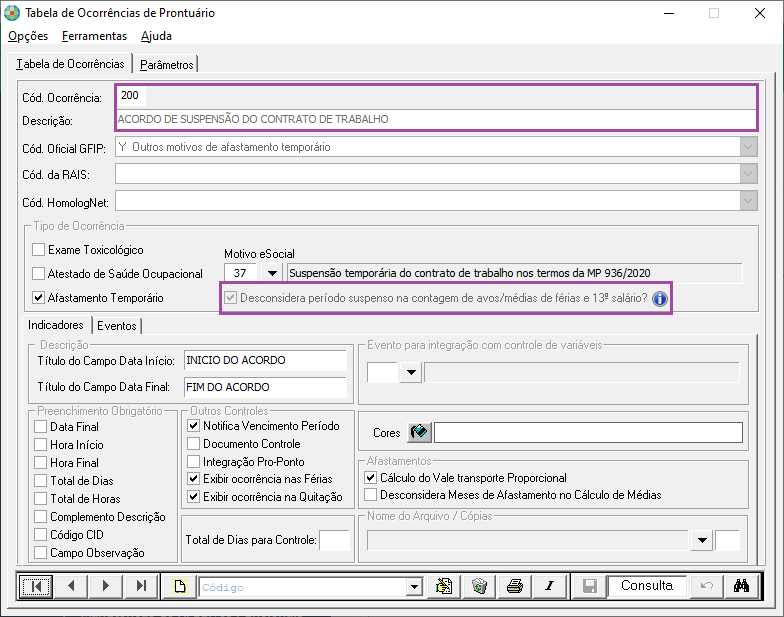Toggle Notifica Vencimento Período
Screen dimensions: 784x617
(x=194, y=426)
